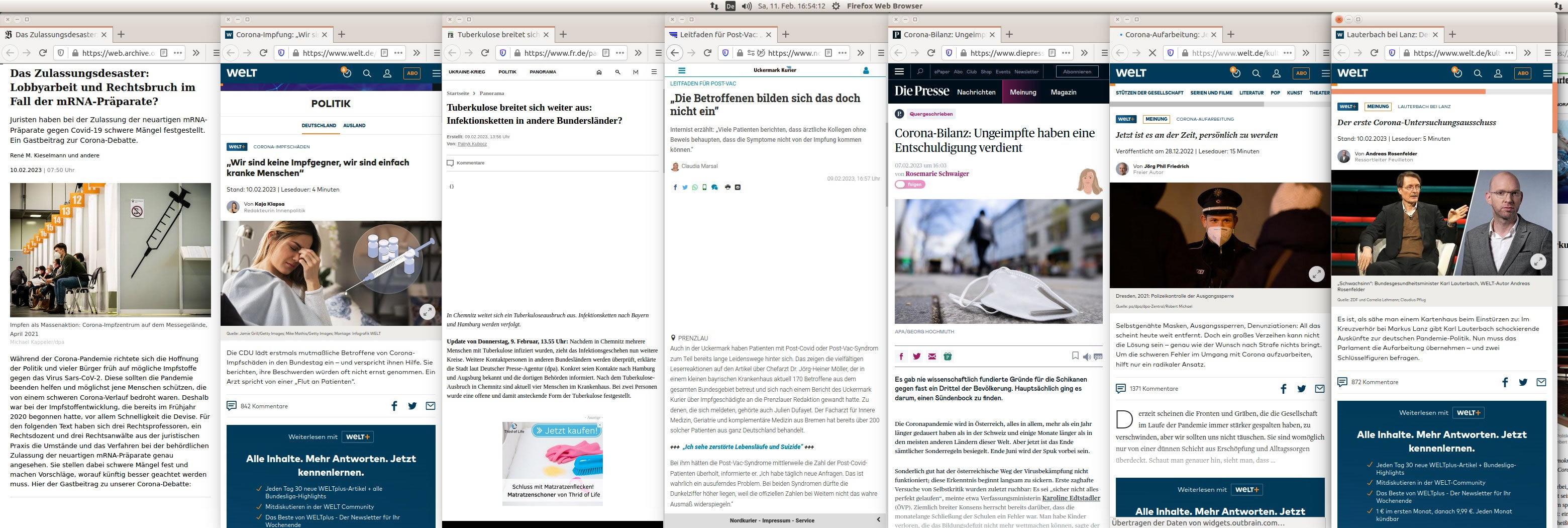The width and height of the screenshot is (1568, 528).
Task: Share Uckermark Kurier article via WhatsApp icon
Action: pos(695,188)
